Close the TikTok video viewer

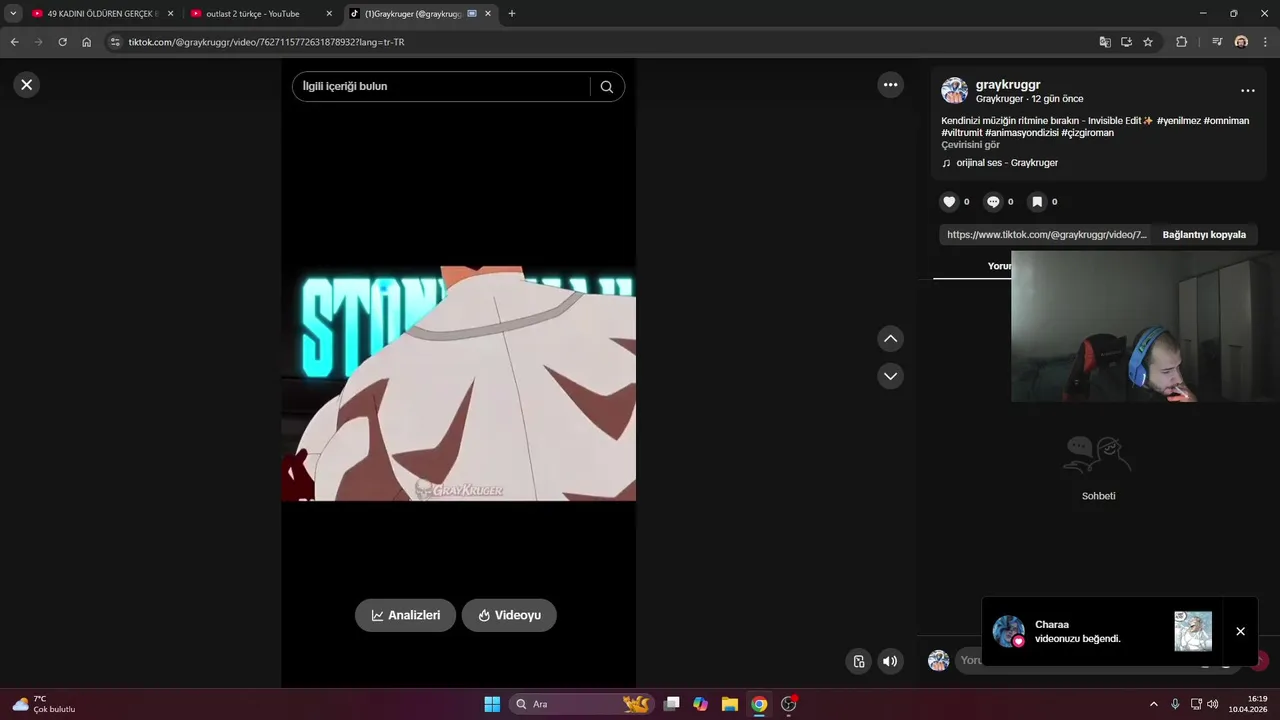coord(27,85)
